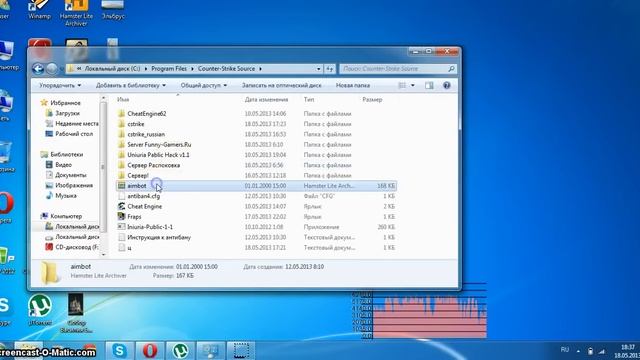
Task: Click the Forward navigation arrow in Explorer
Action: point(52,69)
